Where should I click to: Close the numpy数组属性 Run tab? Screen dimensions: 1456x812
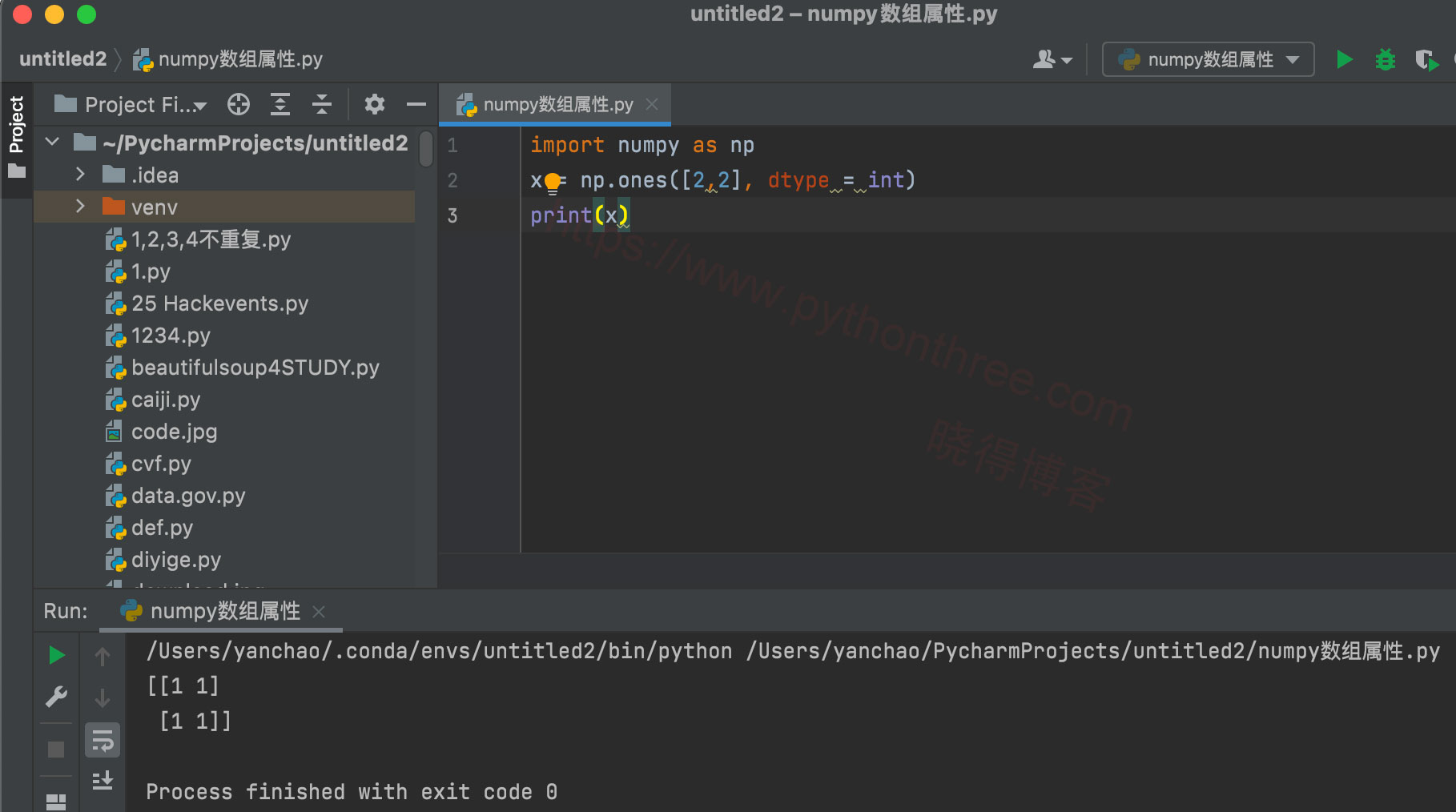click(319, 612)
